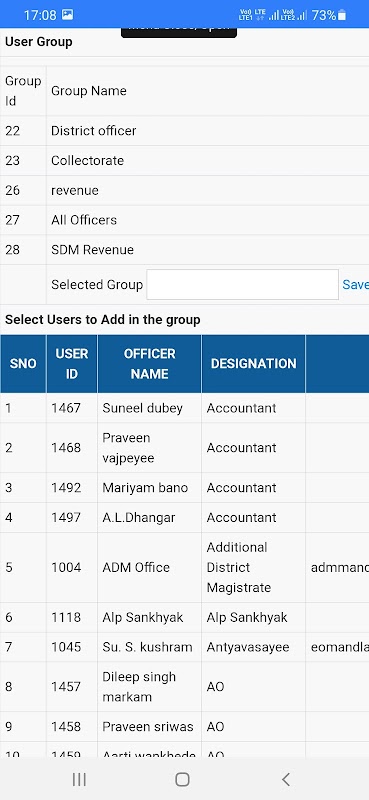The width and height of the screenshot is (369, 800).
Task: Choose Mariyam bano from the user list
Action: [184, 488]
